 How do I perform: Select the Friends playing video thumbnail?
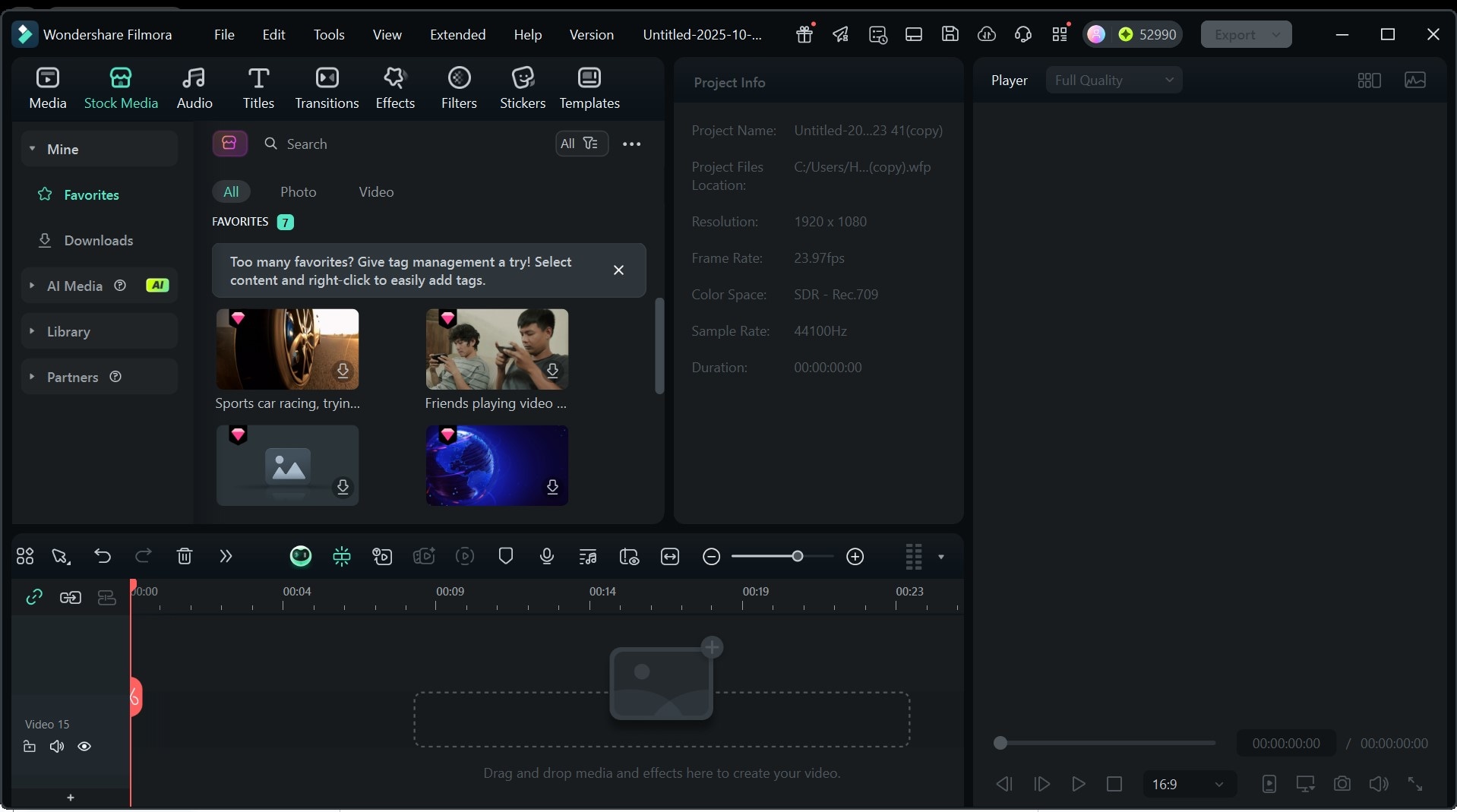click(497, 349)
